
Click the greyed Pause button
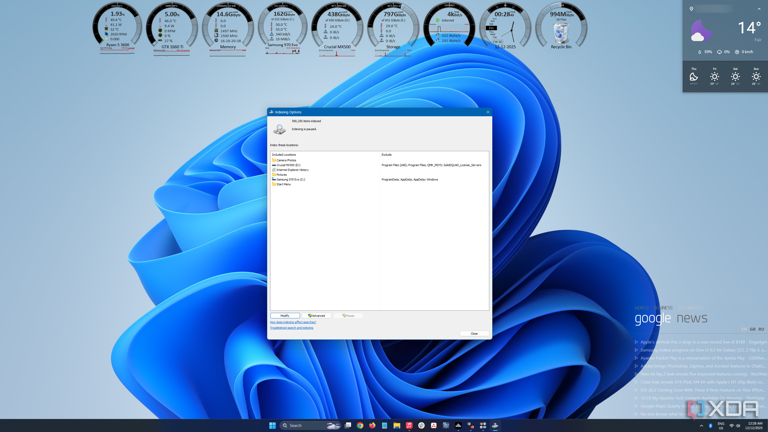pyautogui.click(x=348, y=316)
